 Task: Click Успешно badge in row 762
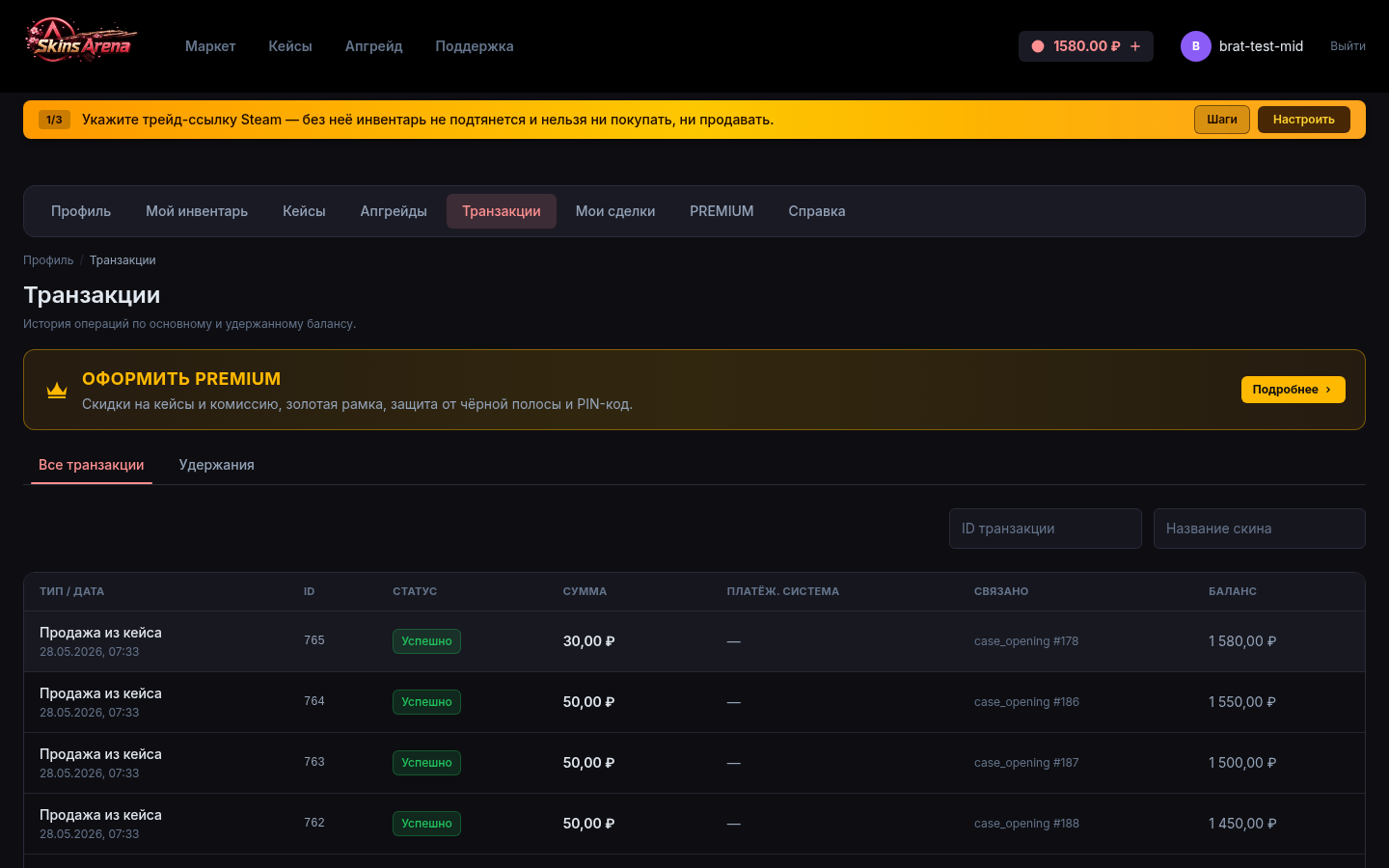pyautogui.click(x=426, y=824)
